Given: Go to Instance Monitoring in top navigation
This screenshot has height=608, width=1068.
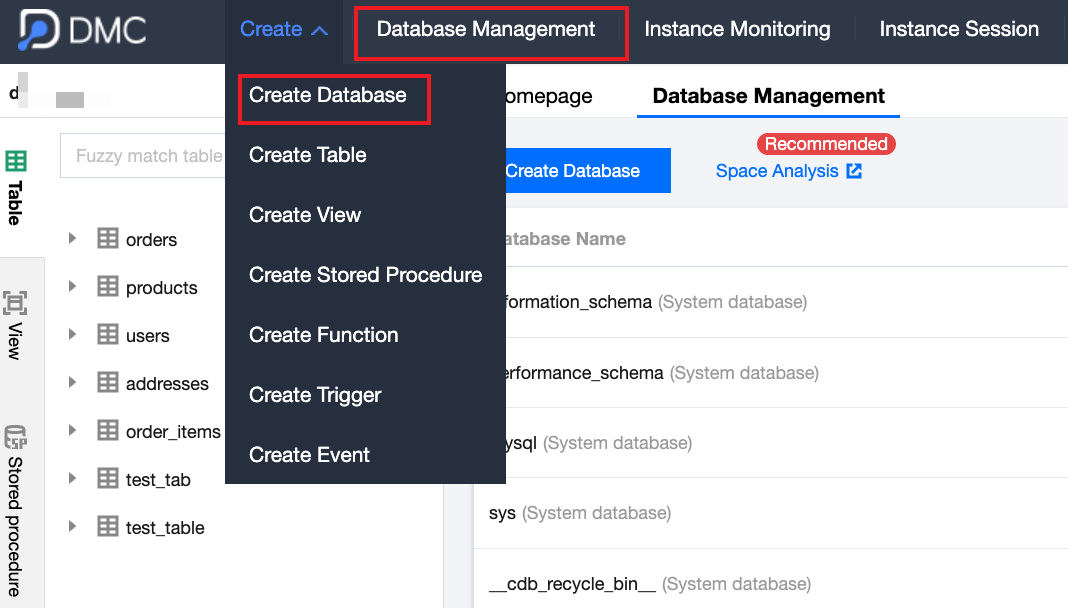Looking at the screenshot, I should 737,30.
